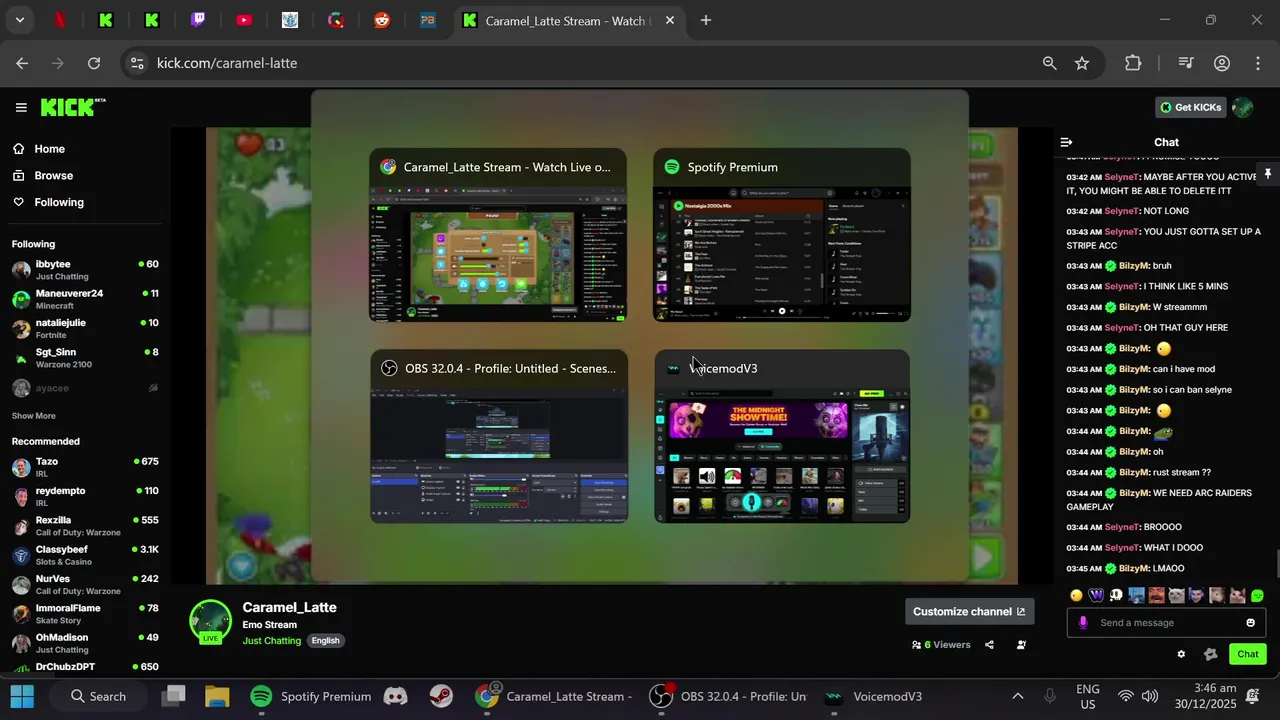This screenshot has width=1280, height=720.
Task: Switch to the YouTube browser tab
Action: (244, 20)
